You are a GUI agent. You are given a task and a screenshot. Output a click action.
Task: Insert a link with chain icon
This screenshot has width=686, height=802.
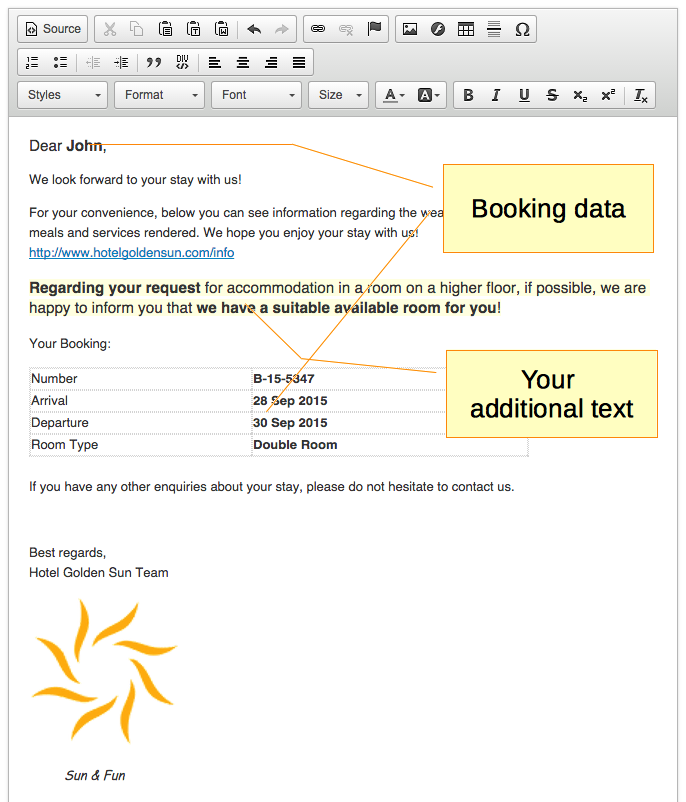point(318,29)
